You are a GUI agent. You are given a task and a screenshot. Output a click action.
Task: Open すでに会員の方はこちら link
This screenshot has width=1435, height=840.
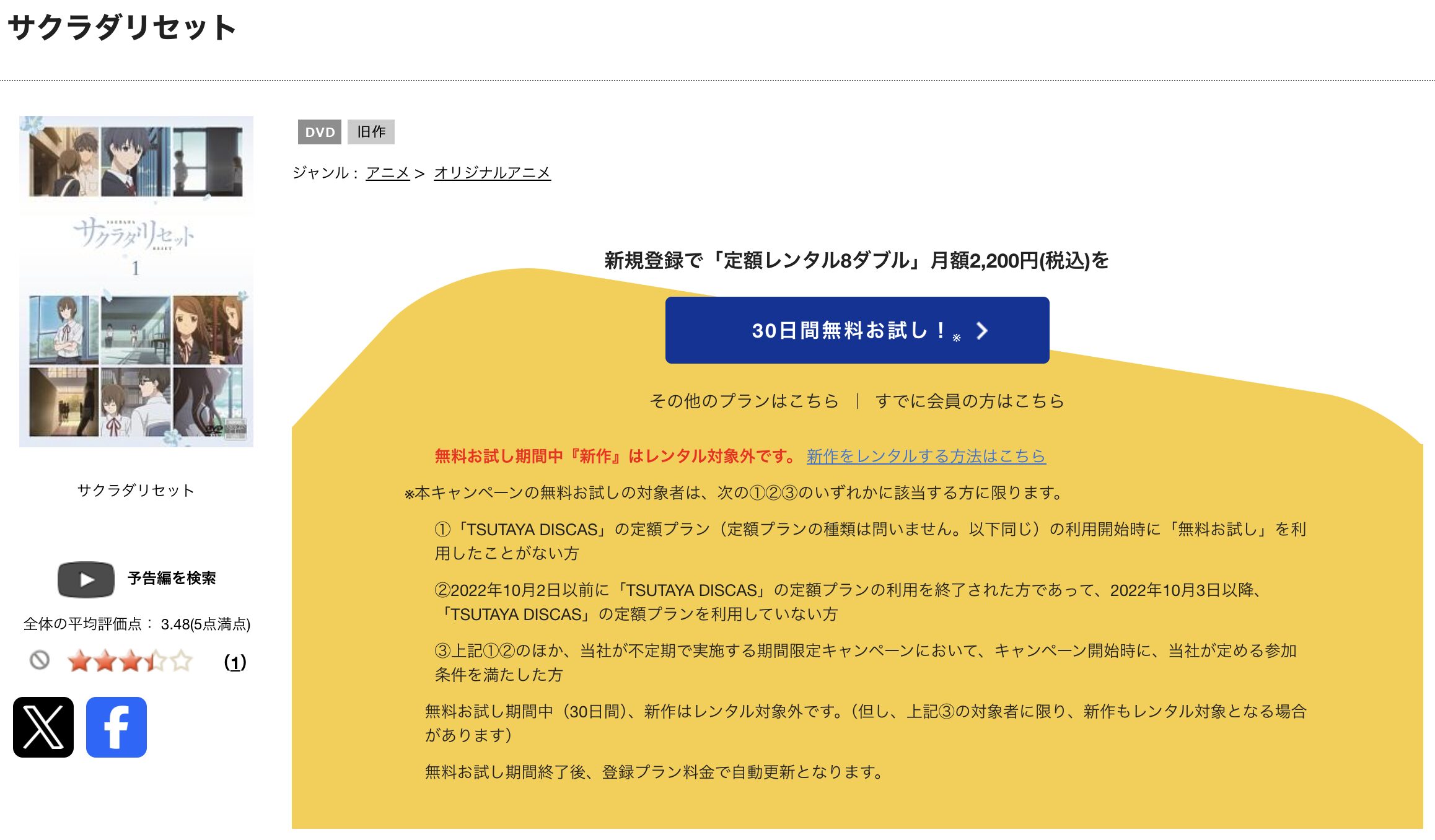coord(970,401)
